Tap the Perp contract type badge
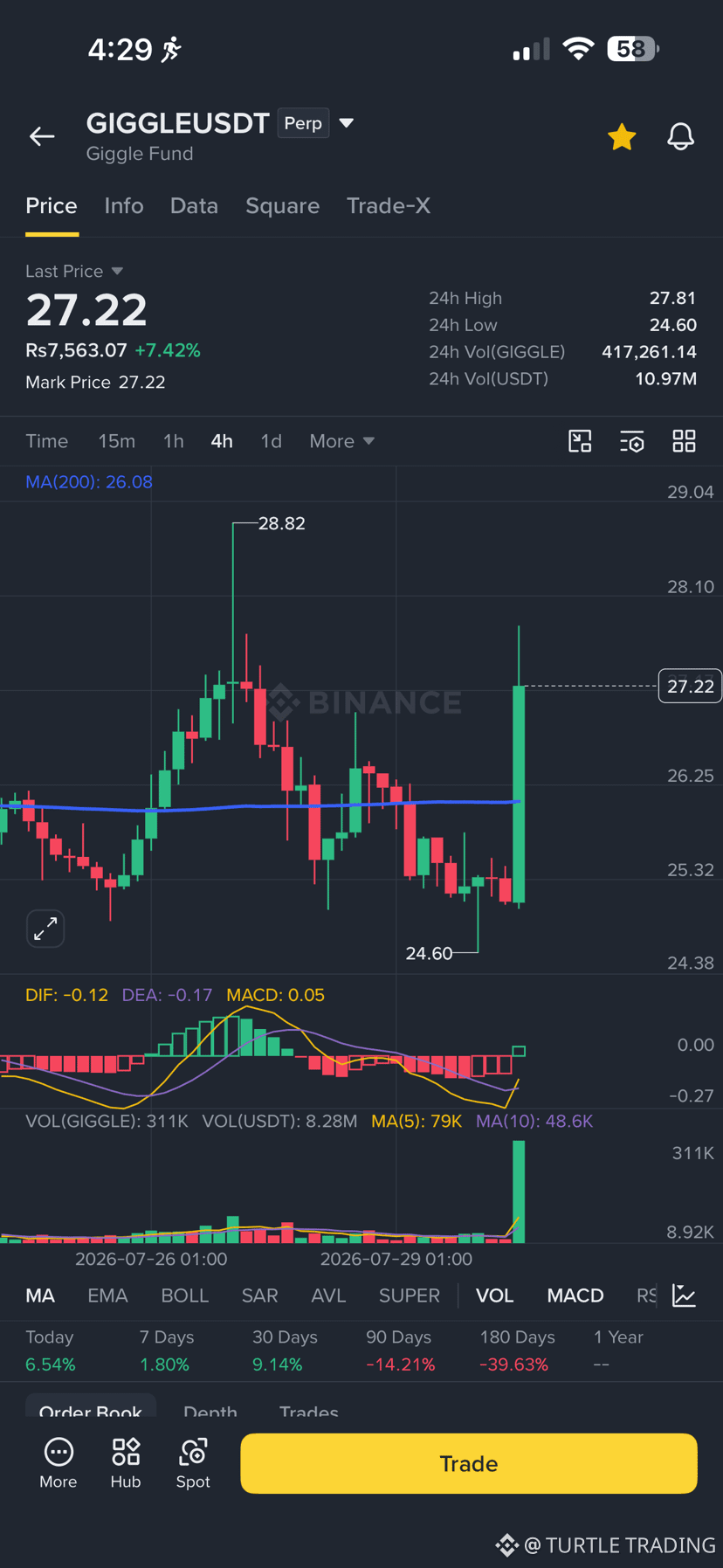723x1568 pixels. tap(303, 123)
